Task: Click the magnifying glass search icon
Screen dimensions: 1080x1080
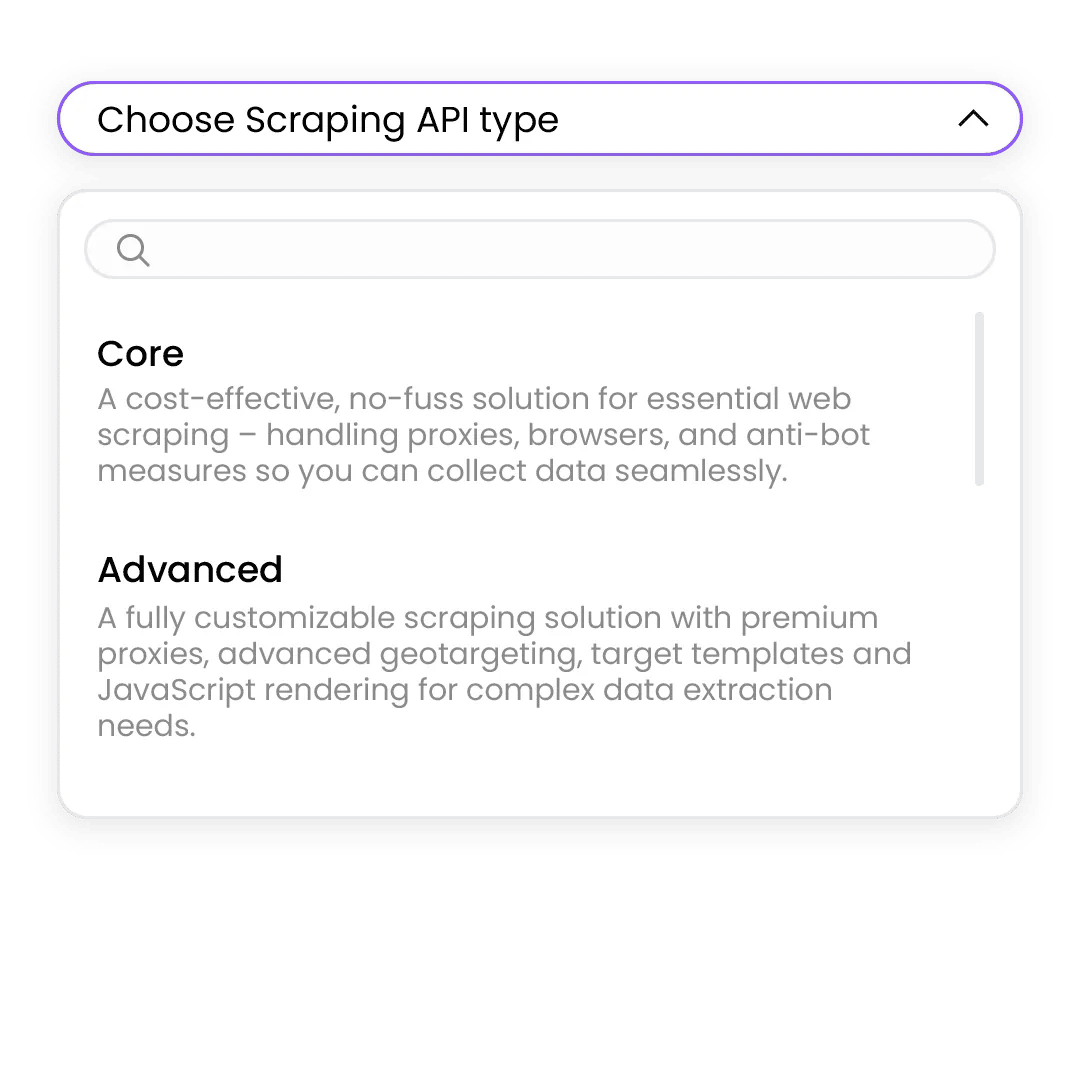Action: [x=133, y=250]
